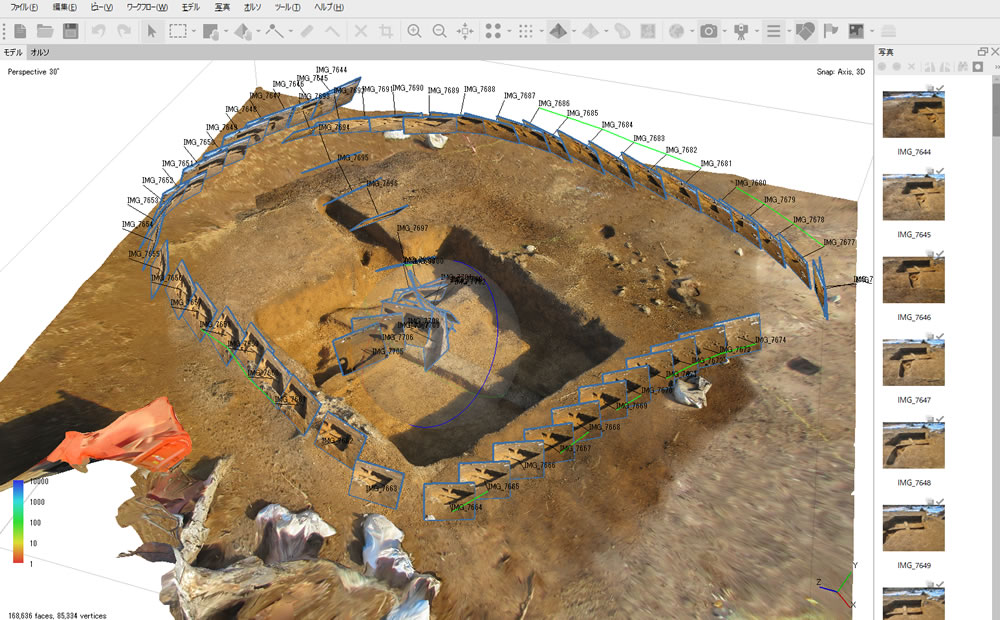Viewport: 1000px width, 620px height.
Task: Expand the point cloud view dropdown arrow
Action: pyautogui.click(x=509, y=31)
